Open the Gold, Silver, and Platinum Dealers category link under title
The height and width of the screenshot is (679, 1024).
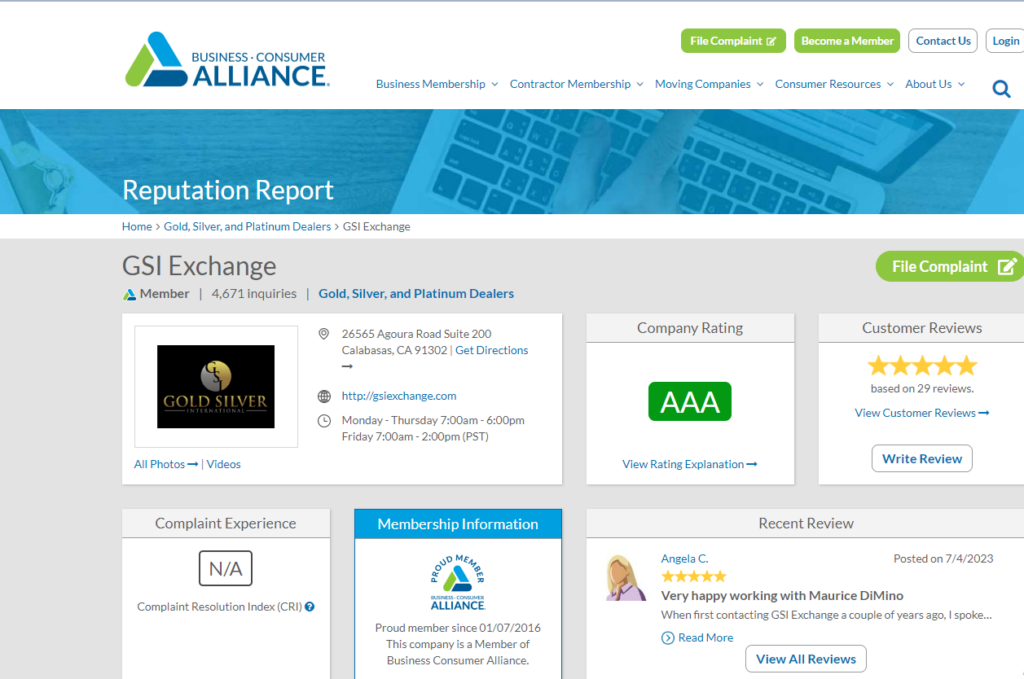pyautogui.click(x=416, y=294)
